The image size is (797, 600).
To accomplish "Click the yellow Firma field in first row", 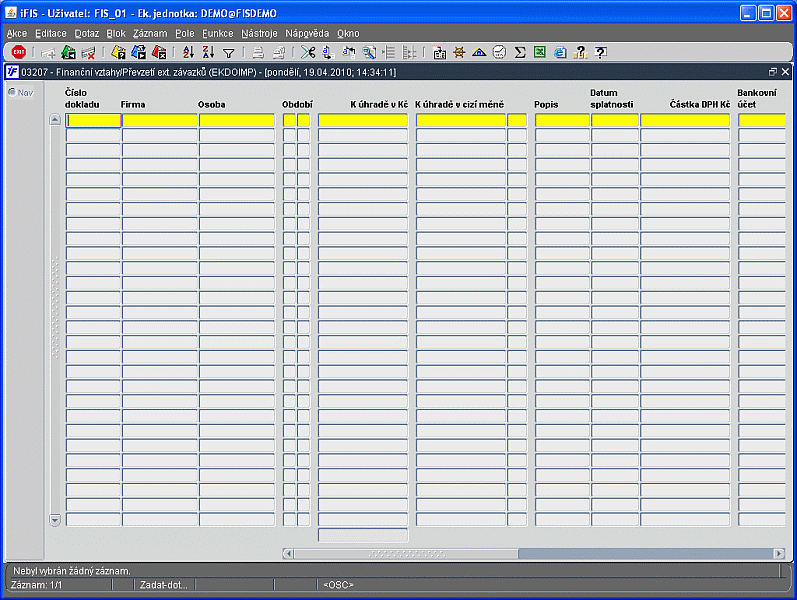I will pyautogui.click(x=160, y=120).
